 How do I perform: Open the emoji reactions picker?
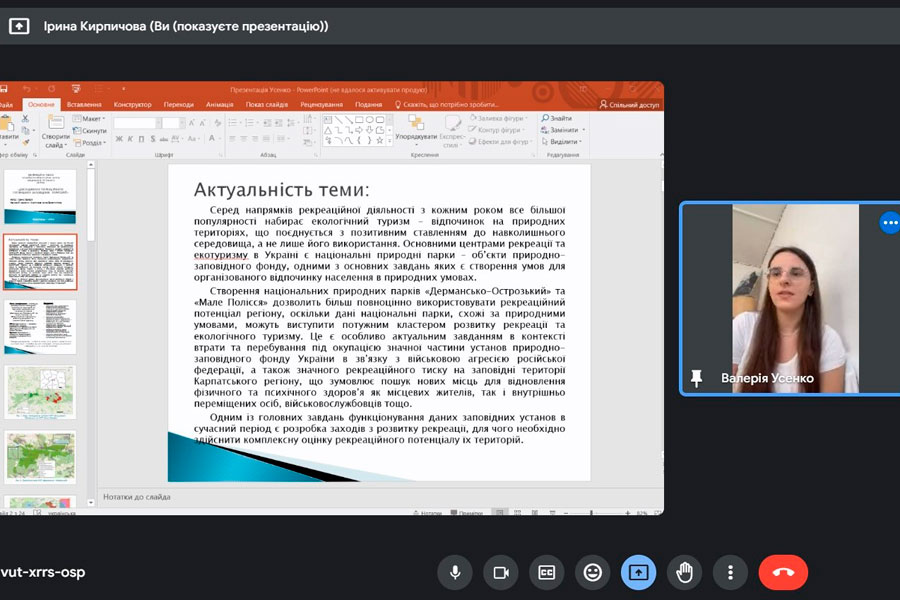pos(593,572)
